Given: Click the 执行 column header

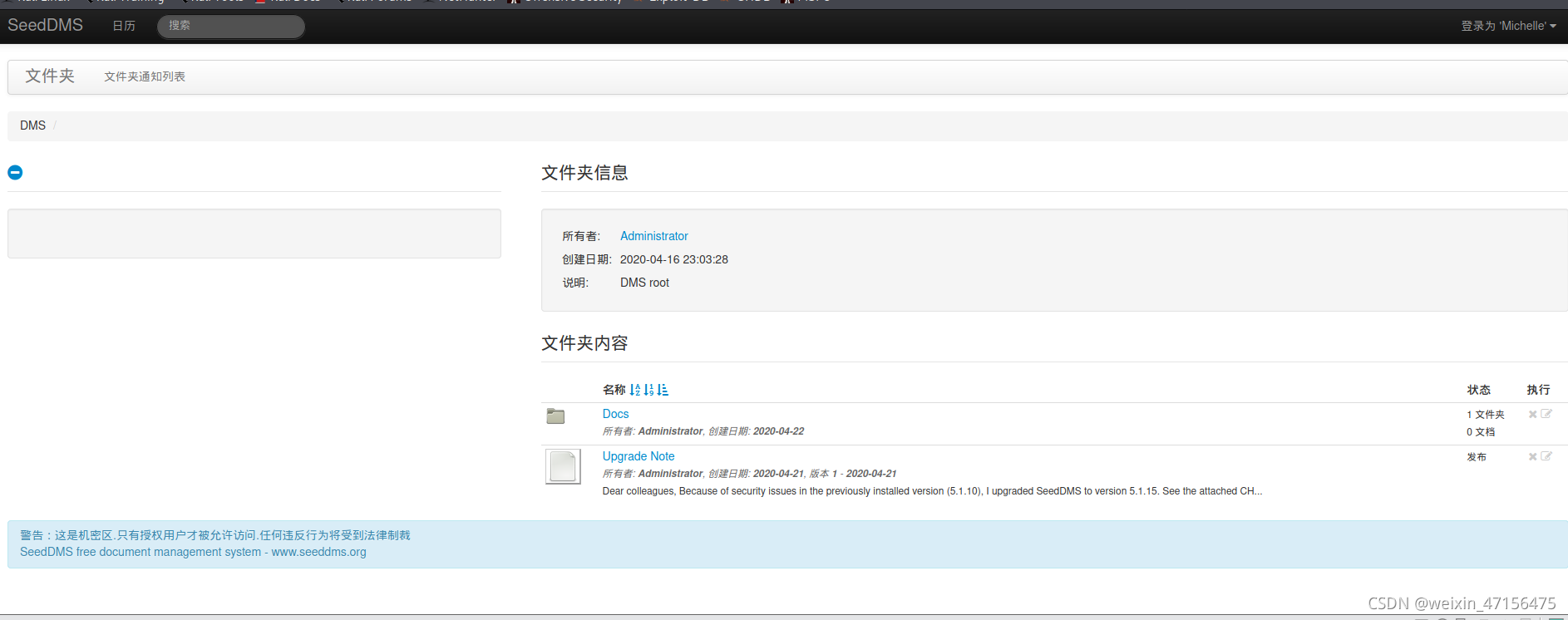Looking at the screenshot, I should pos(1539,390).
